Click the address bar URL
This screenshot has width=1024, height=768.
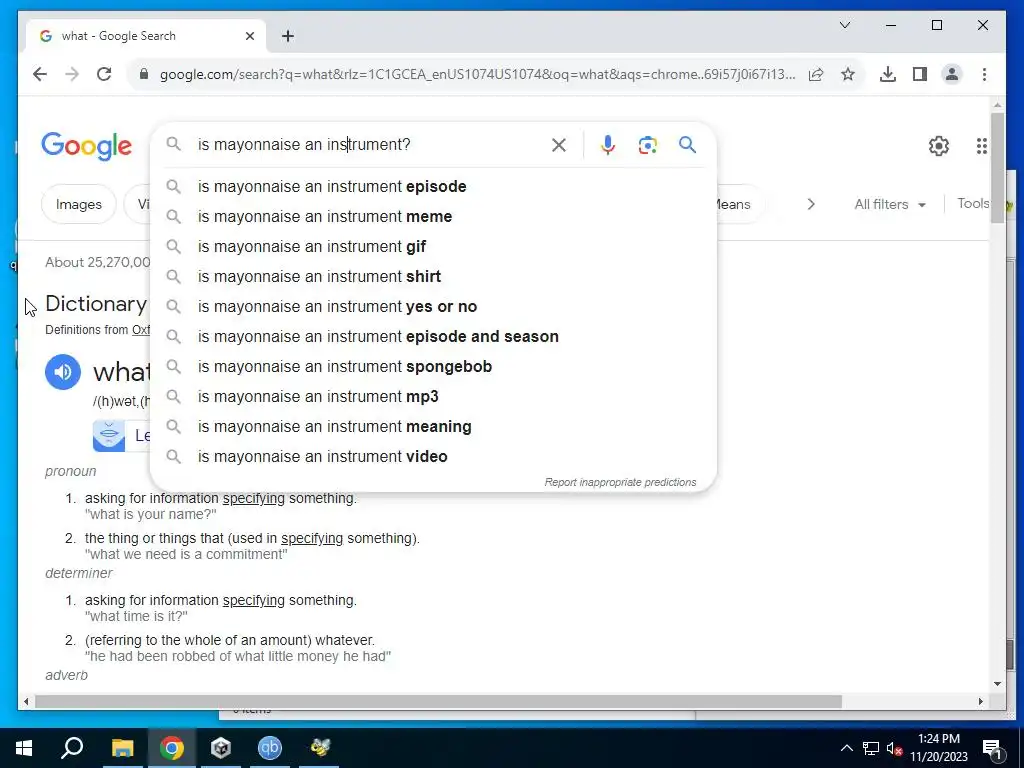click(x=477, y=74)
